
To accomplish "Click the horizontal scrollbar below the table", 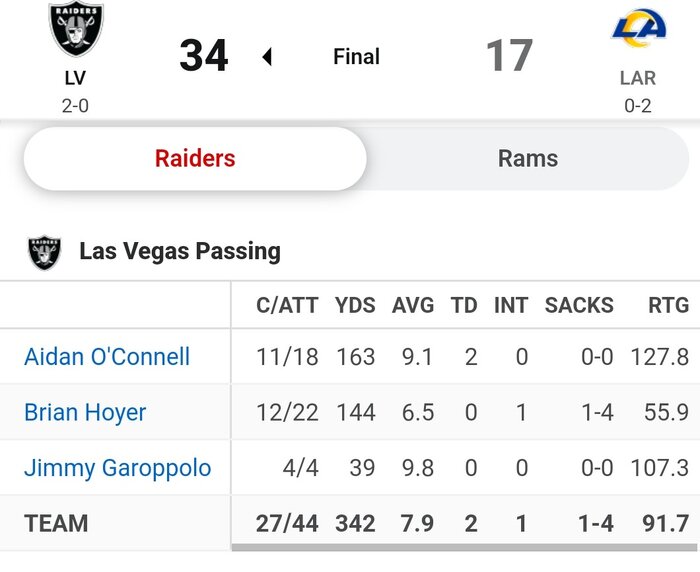I will [x=465, y=548].
